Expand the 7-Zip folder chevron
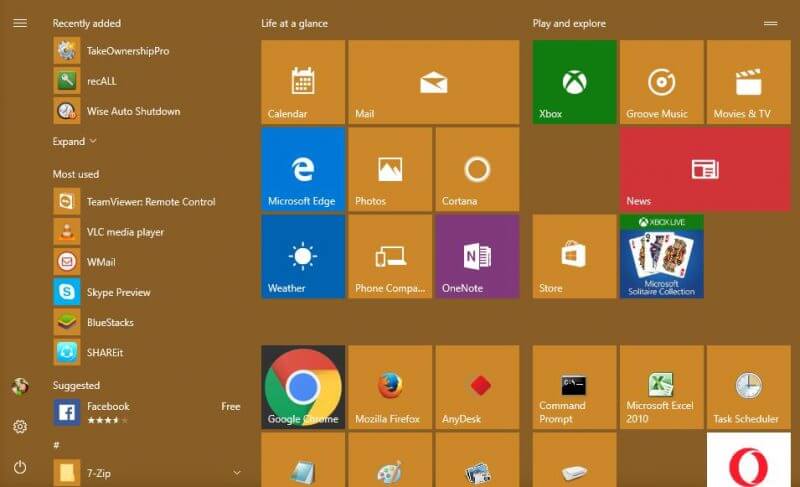The image size is (800, 487). pyautogui.click(x=237, y=473)
